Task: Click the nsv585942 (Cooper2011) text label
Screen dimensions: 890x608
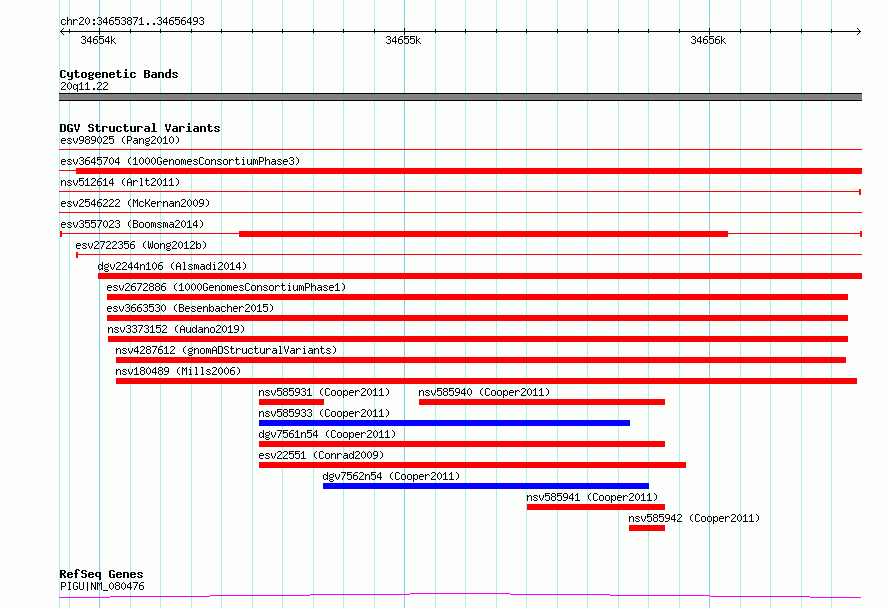Action: [x=694, y=518]
